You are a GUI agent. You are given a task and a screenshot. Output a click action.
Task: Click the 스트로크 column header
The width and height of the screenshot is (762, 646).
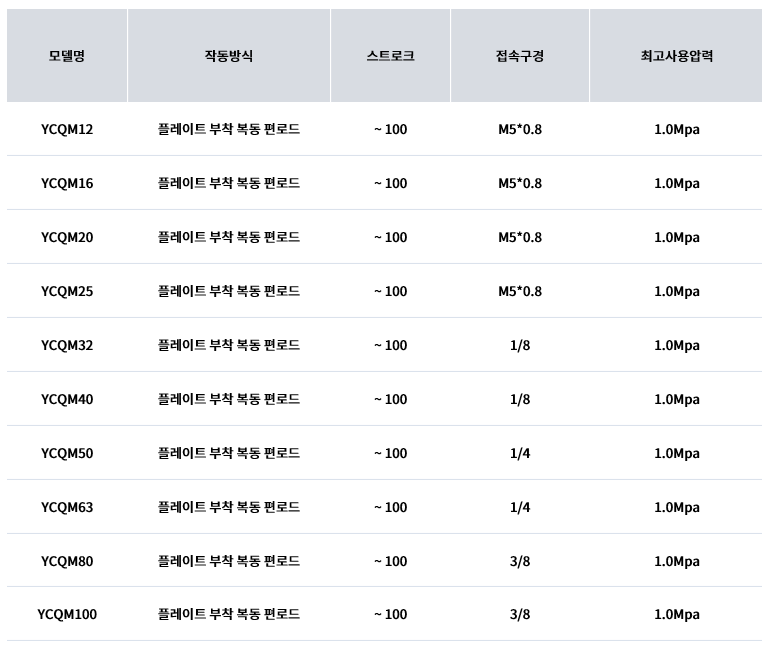click(x=390, y=56)
